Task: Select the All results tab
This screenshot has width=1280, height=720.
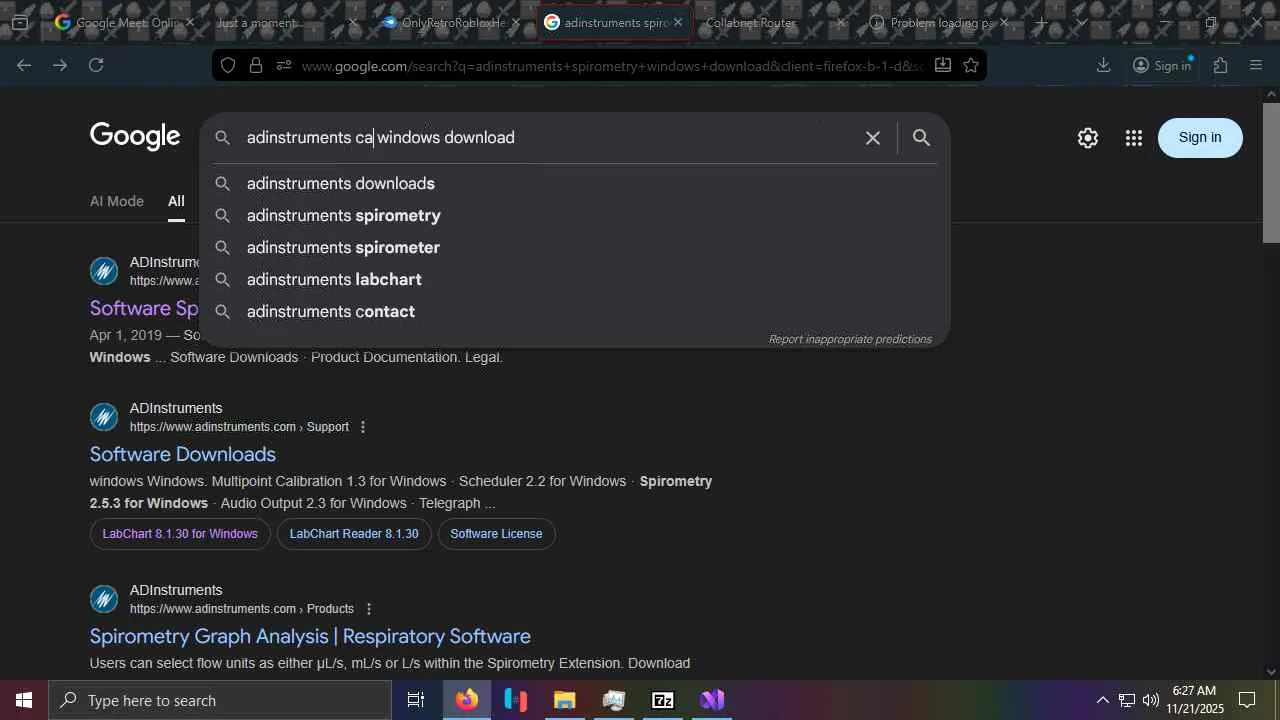Action: coord(176,201)
